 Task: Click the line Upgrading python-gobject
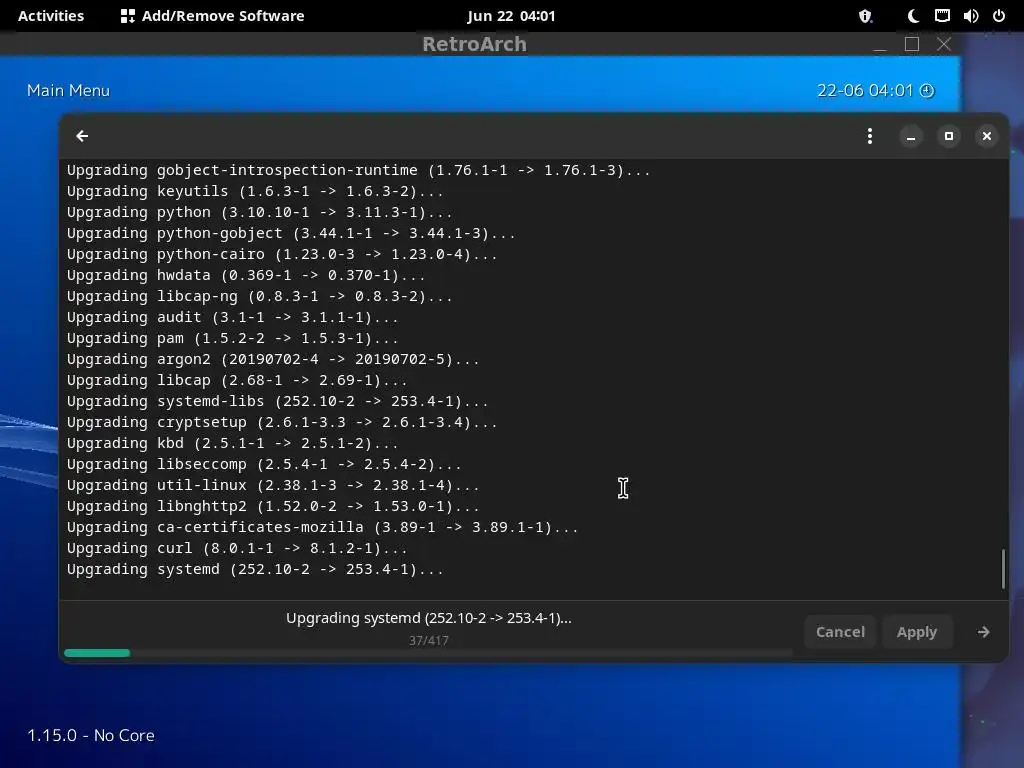click(x=291, y=233)
